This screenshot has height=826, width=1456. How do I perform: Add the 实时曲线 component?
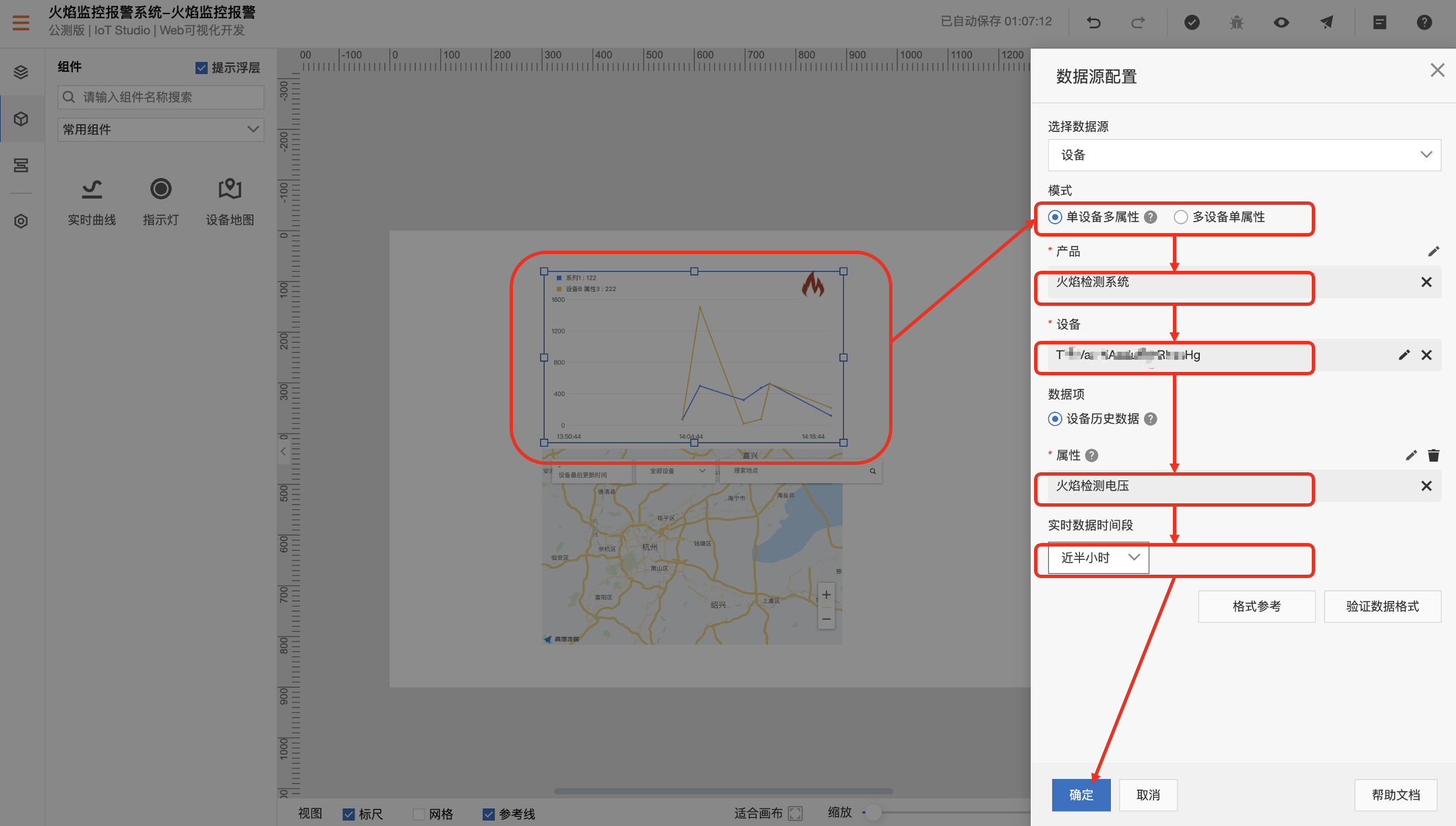[92, 201]
